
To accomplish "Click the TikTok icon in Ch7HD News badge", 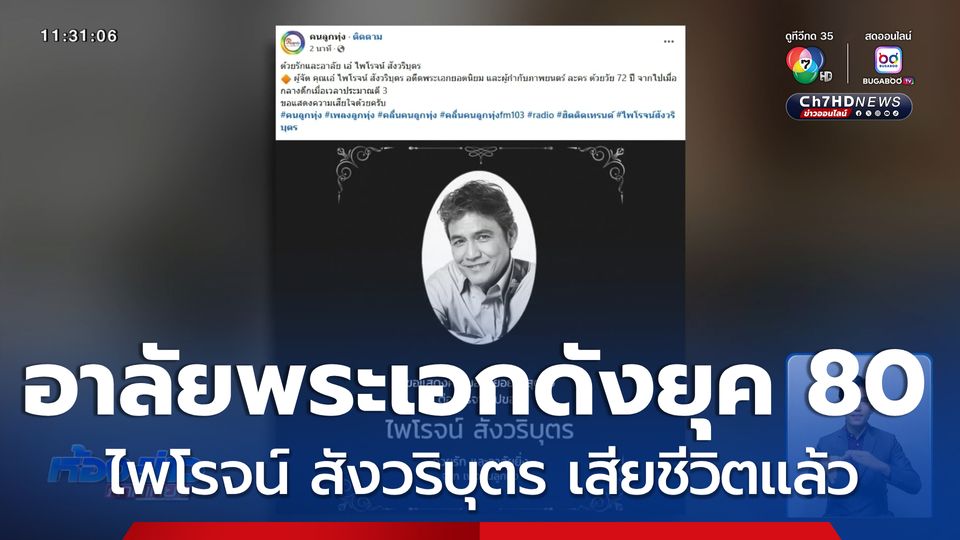I will pos(896,113).
